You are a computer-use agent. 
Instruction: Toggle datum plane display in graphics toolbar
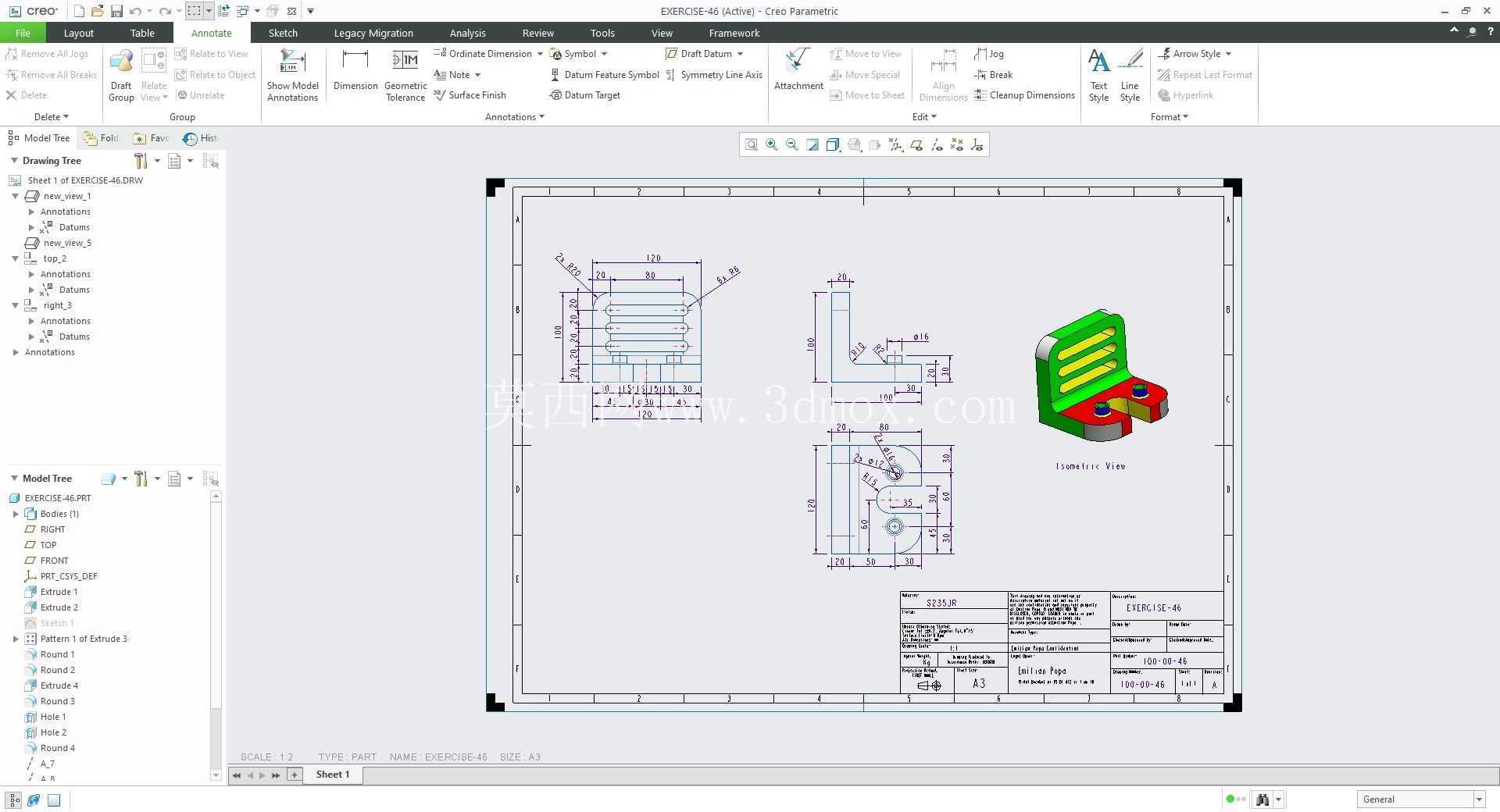point(916,144)
